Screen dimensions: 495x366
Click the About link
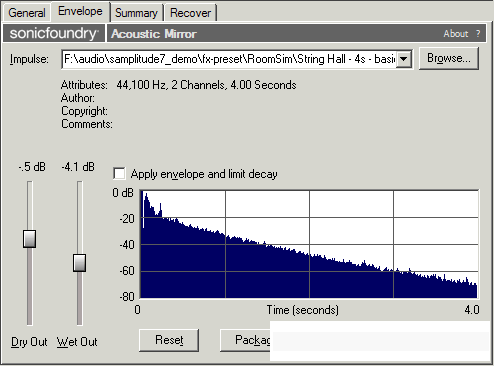pos(456,34)
